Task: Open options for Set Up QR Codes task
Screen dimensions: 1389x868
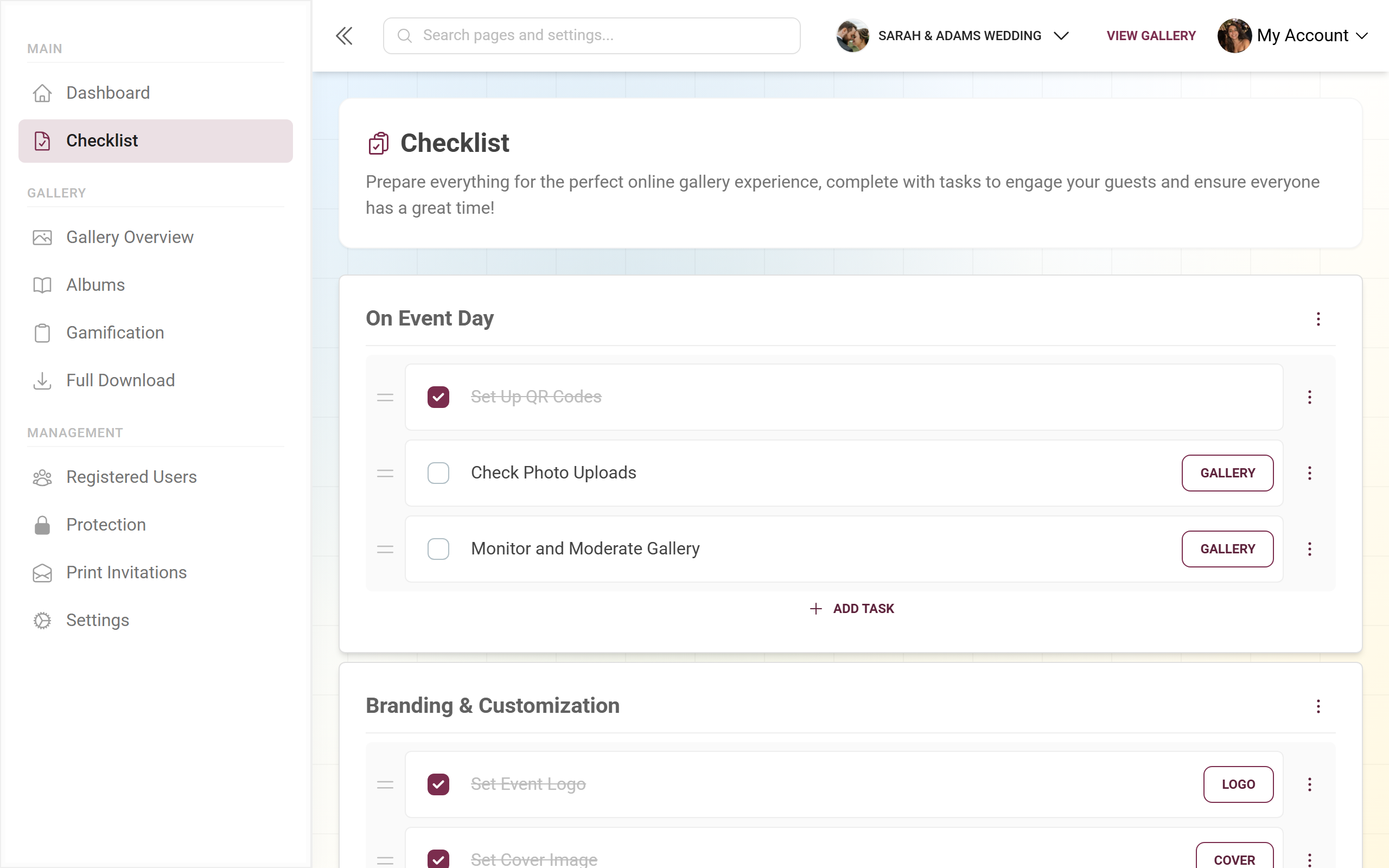Action: coord(1310,397)
